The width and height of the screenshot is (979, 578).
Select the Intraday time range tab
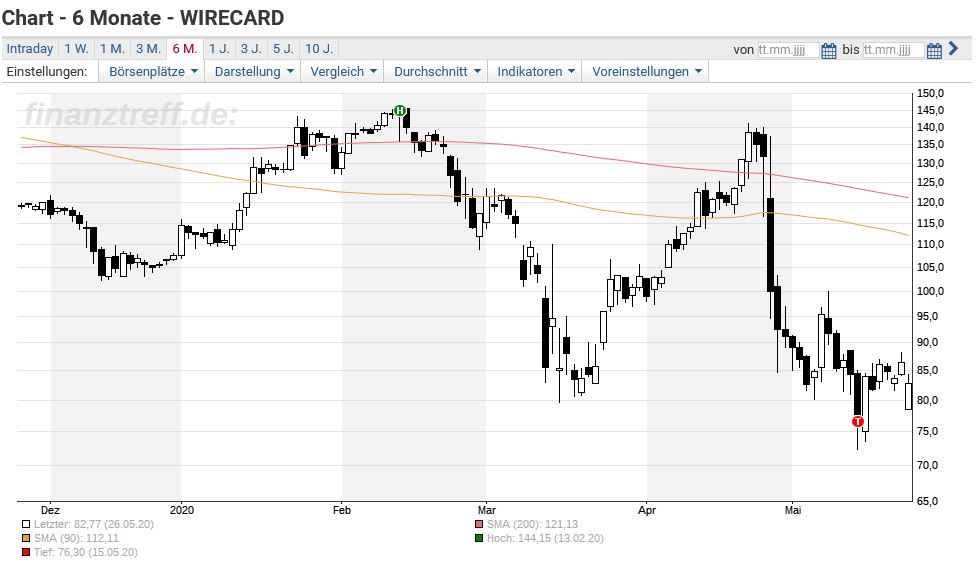(x=29, y=49)
